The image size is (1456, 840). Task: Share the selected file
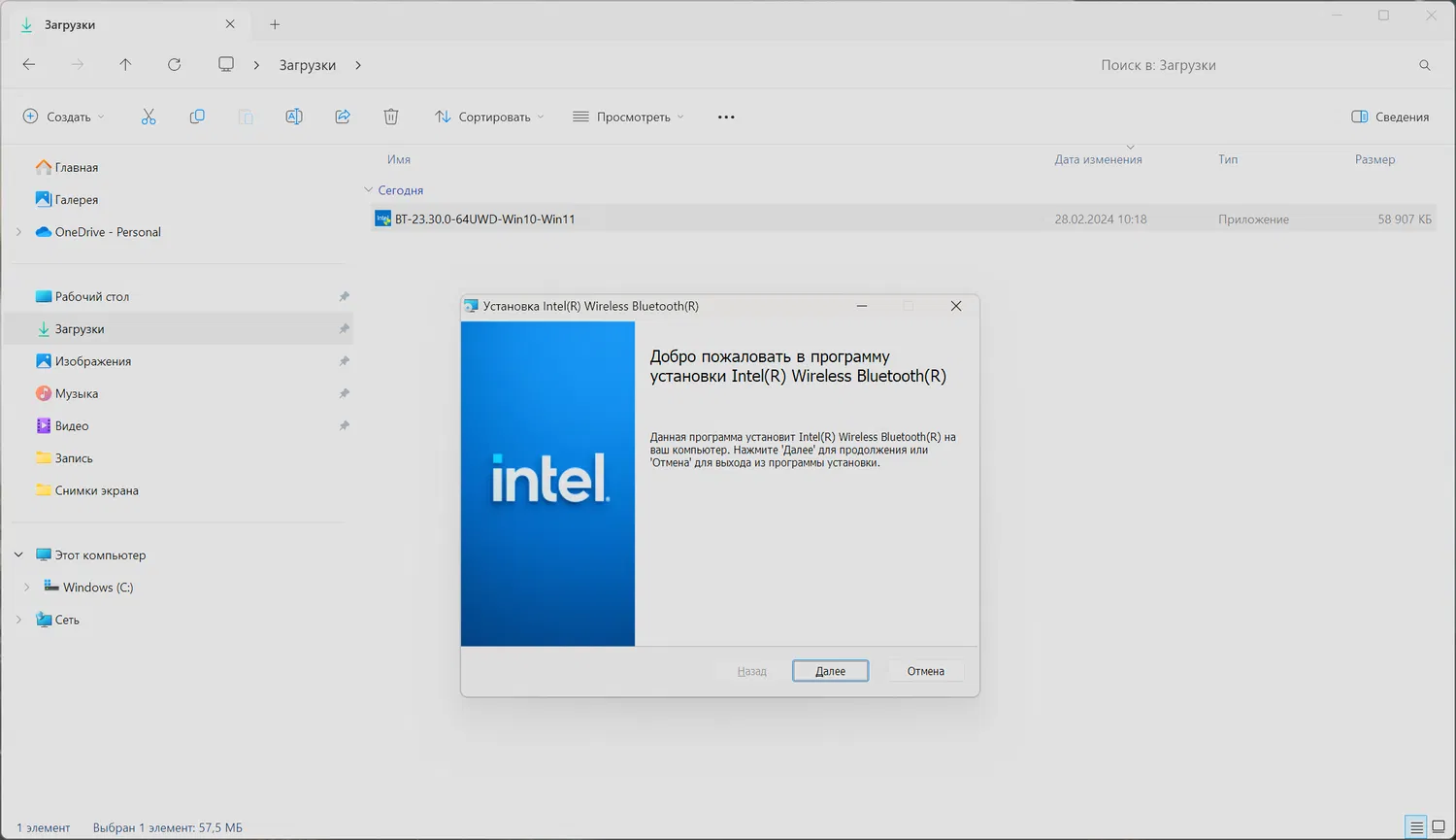(343, 117)
